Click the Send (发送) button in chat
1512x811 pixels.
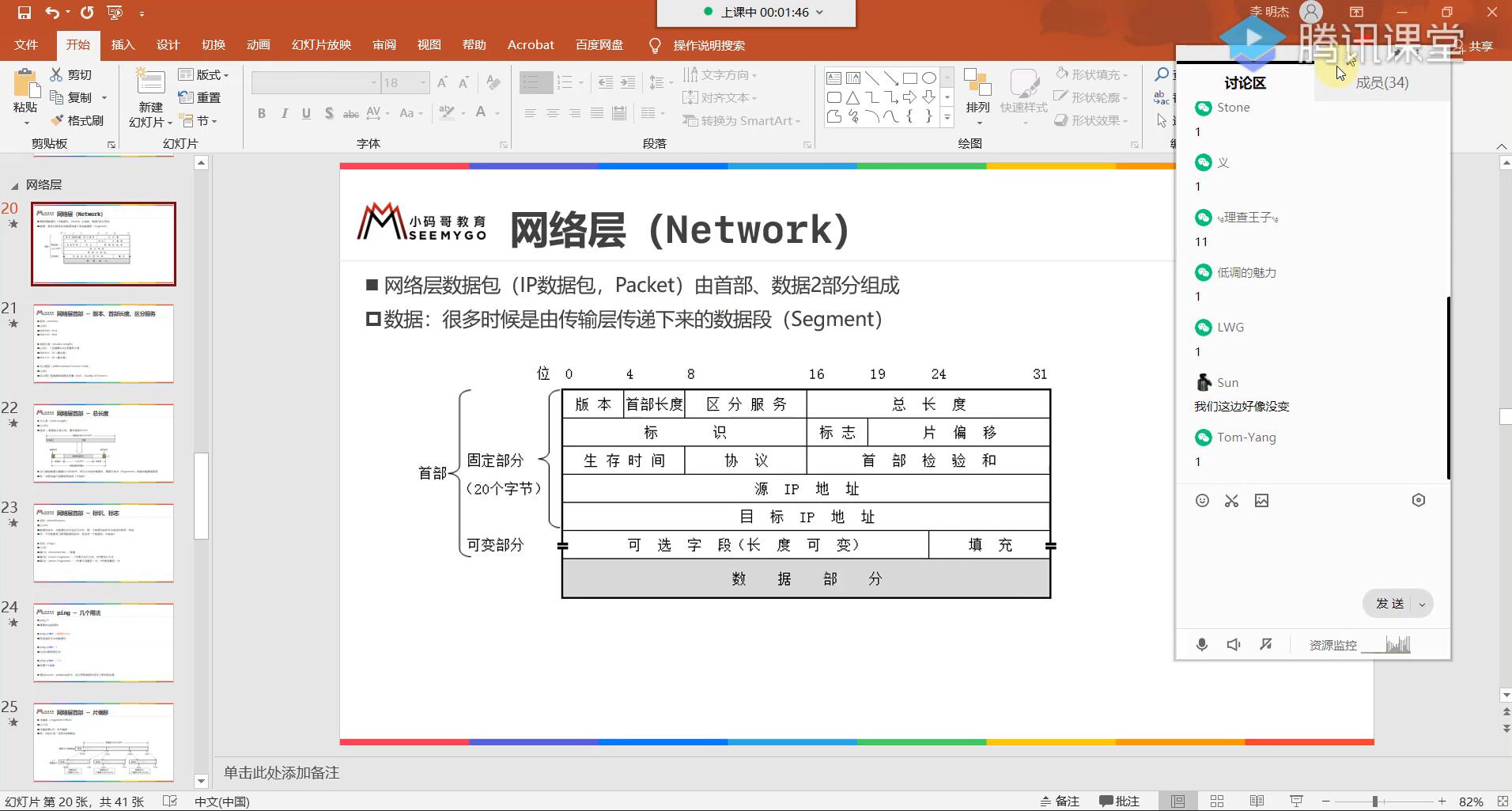point(1389,604)
